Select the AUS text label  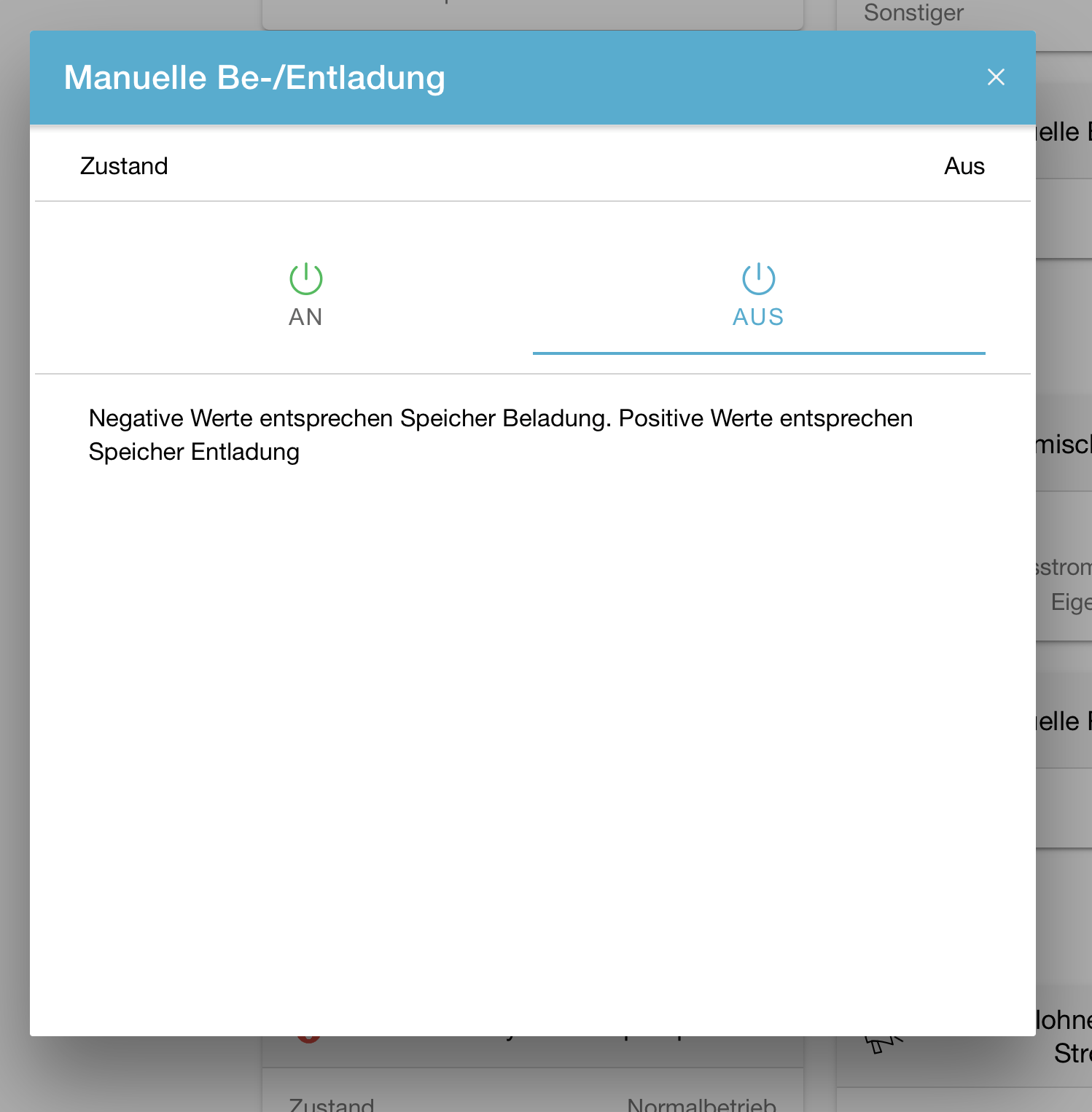click(758, 317)
